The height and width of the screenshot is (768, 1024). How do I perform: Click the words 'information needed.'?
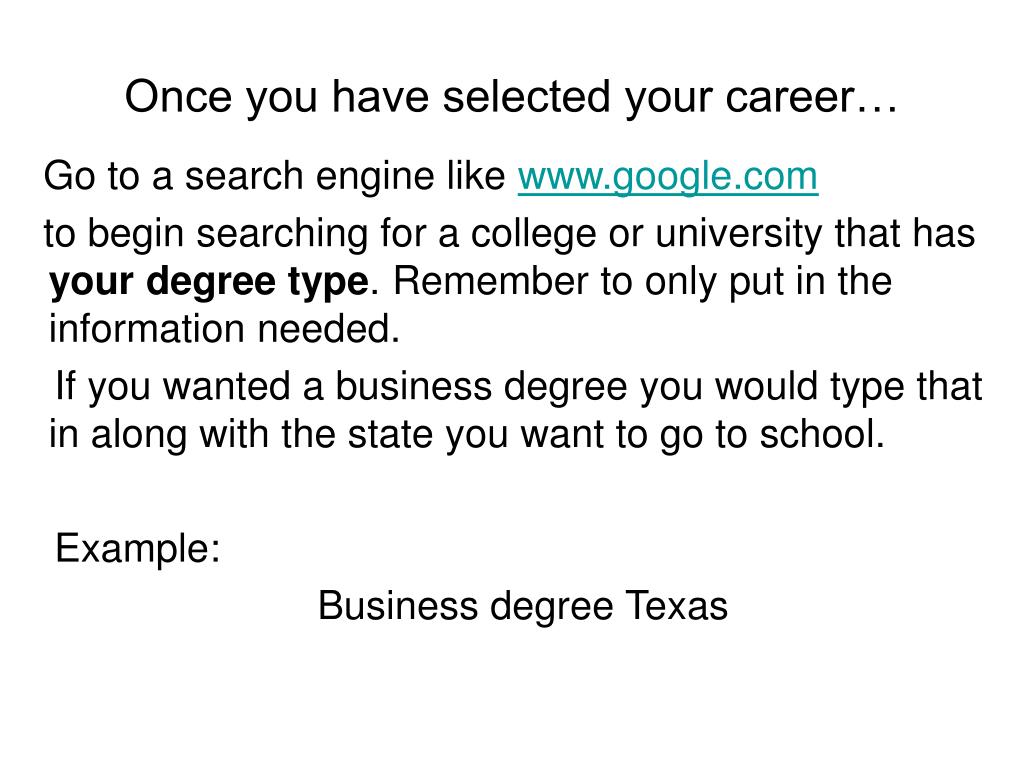(x=224, y=328)
